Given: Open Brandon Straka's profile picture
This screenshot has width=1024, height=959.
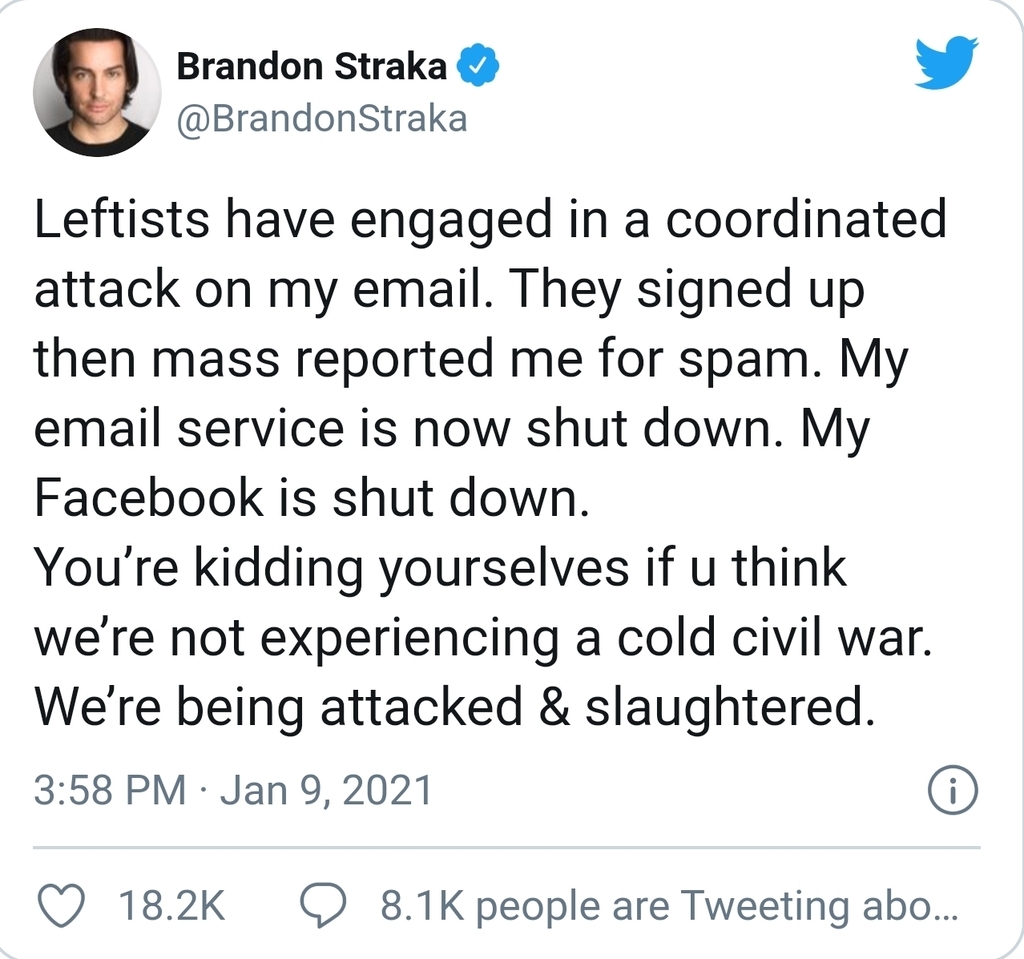Looking at the screenshot, I should click(97, 92).
